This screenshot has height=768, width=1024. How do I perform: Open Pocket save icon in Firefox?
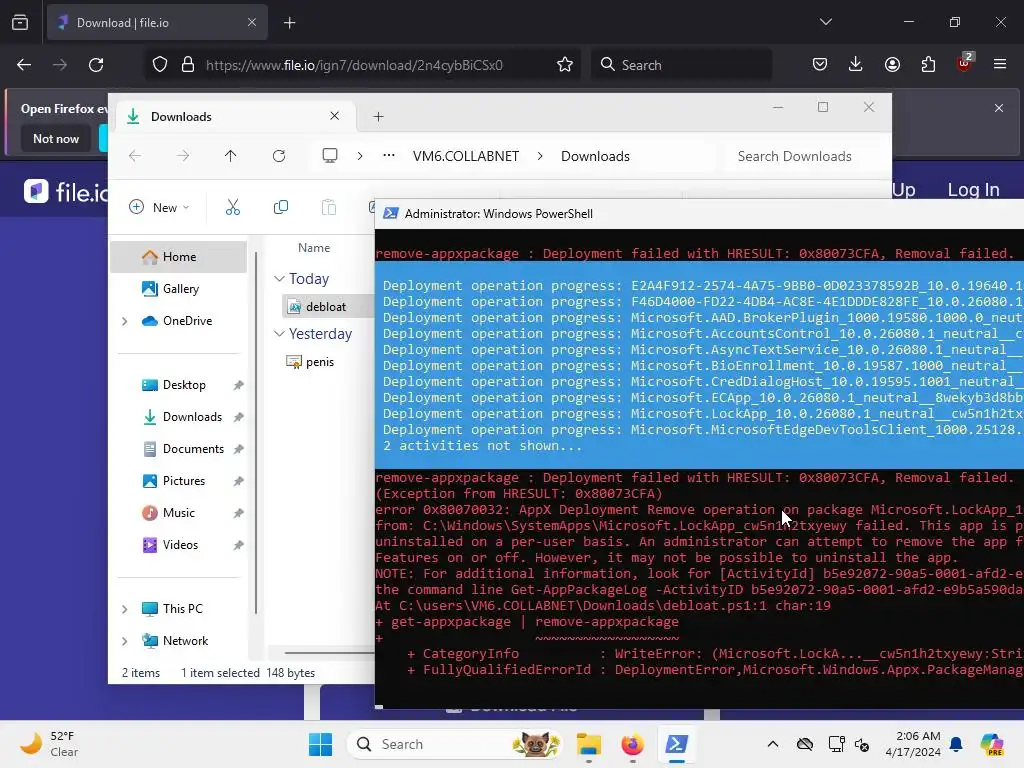(820, 64)
